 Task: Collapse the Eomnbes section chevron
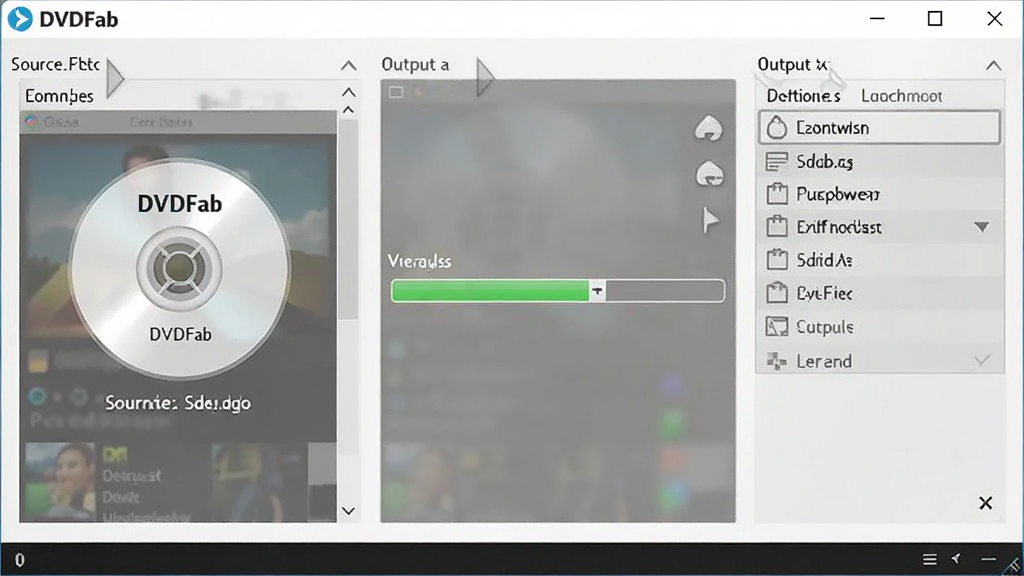pos(349,92)
